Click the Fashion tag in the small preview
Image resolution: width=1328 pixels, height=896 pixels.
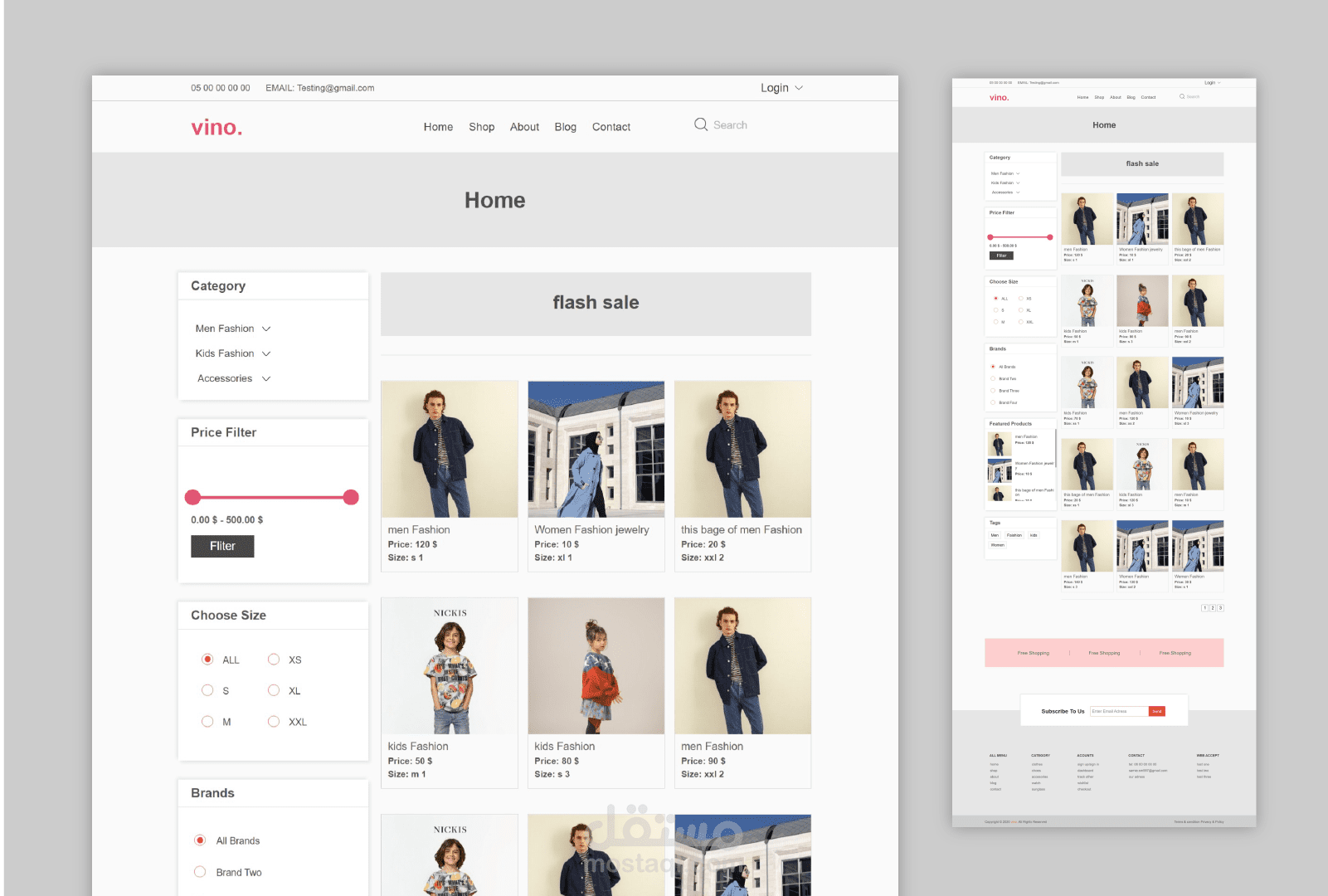[x=1014, y=535]
